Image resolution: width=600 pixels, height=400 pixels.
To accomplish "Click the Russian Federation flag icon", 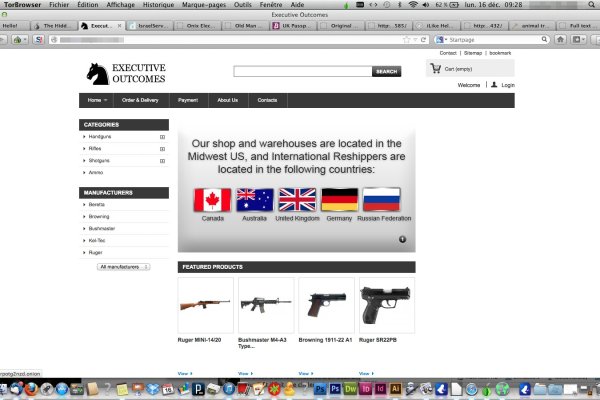I will coord(383,199).
